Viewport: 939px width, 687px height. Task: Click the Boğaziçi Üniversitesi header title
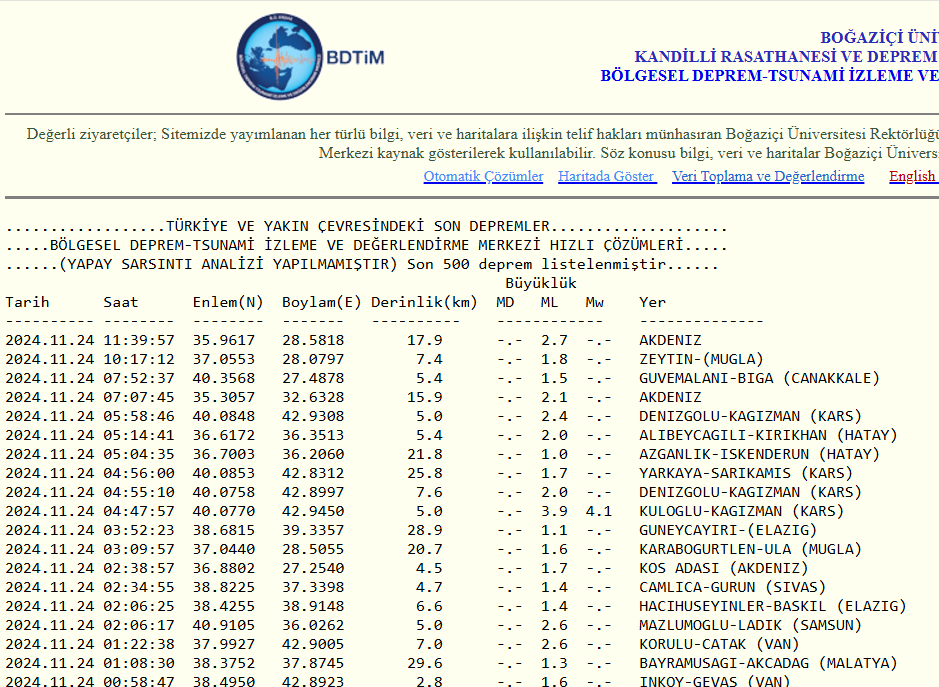tap(879, 38)
